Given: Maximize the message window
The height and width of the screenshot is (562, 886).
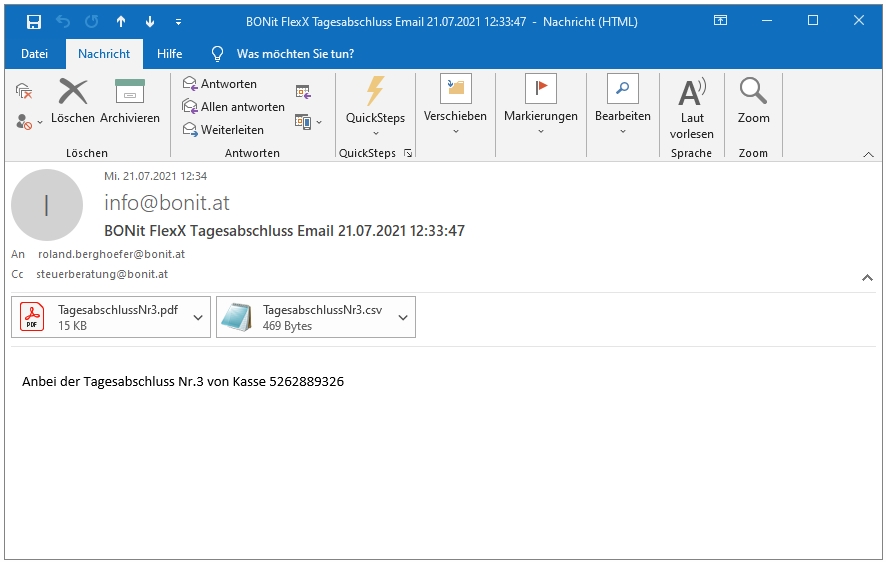Looking at the screenshot, I should pos(813,21).
